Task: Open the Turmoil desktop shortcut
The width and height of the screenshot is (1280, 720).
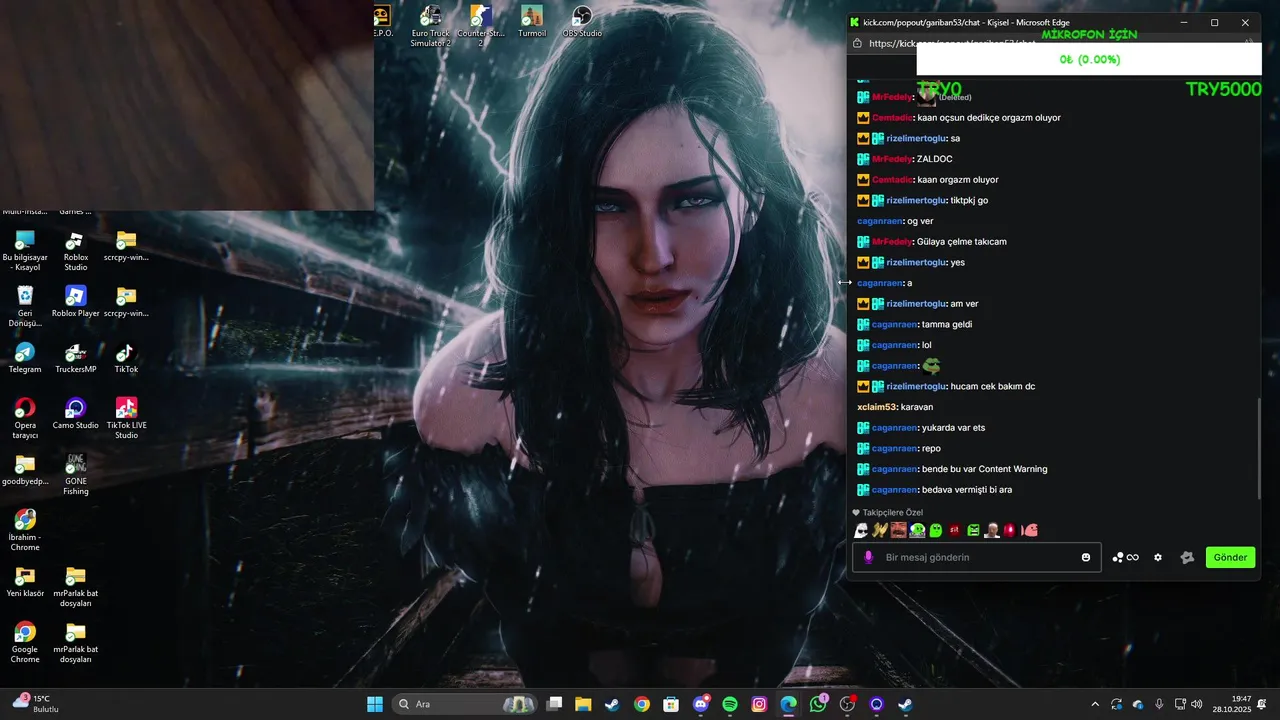Action: pyautogui.click(x=532, y=21)
